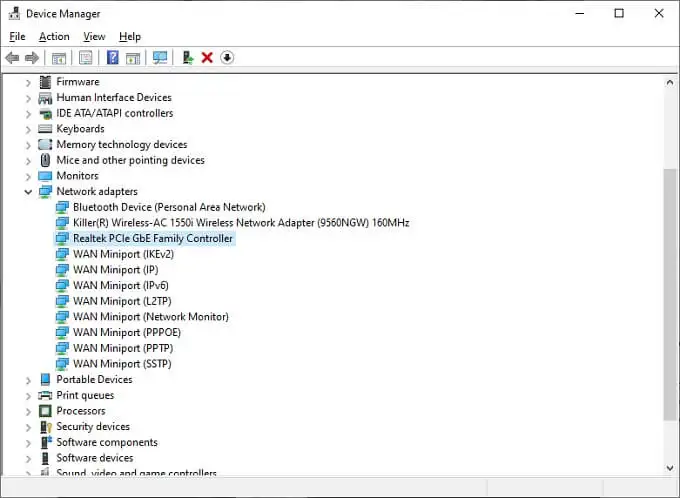Viewport: 680px width, 498px height.
Task: Click the Bluetooth Device adapter icon
Action: tap(62, 207)
